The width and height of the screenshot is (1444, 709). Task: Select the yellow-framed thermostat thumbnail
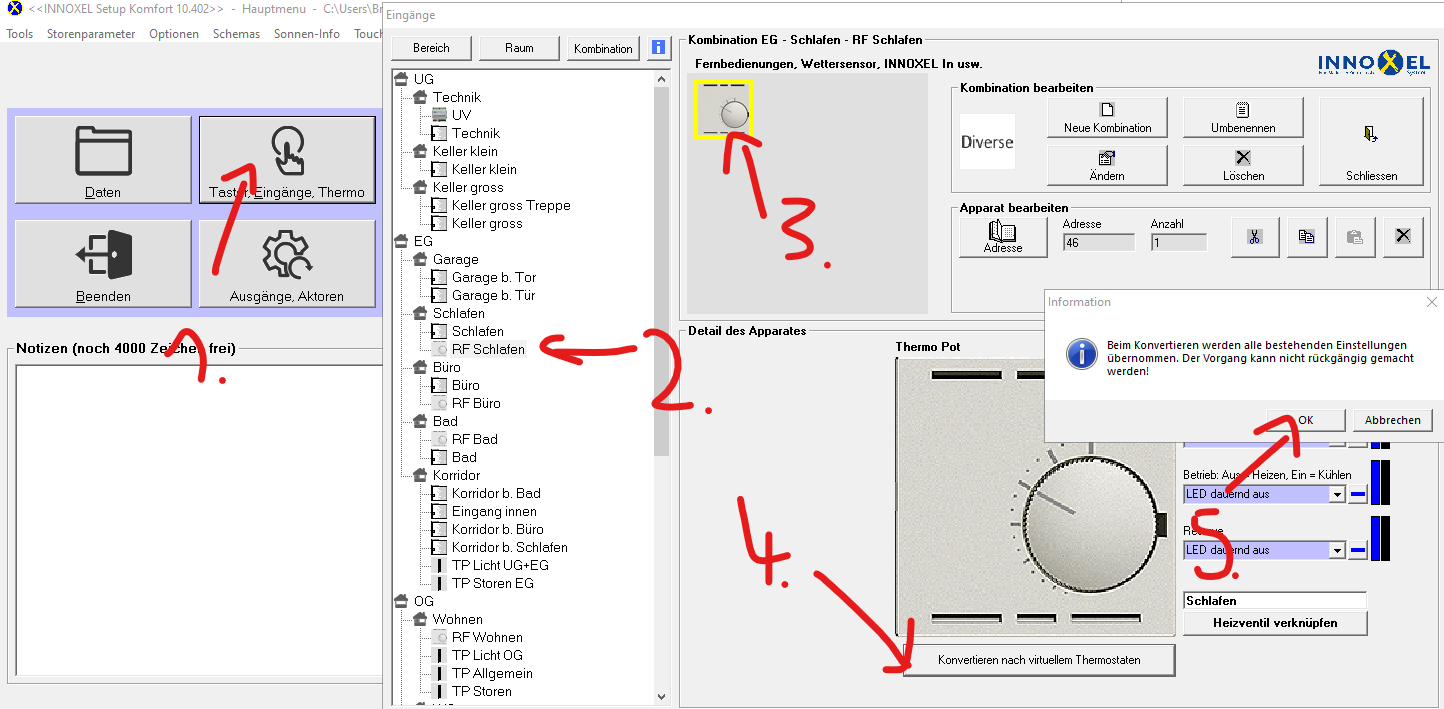click(x=722, y=108)
